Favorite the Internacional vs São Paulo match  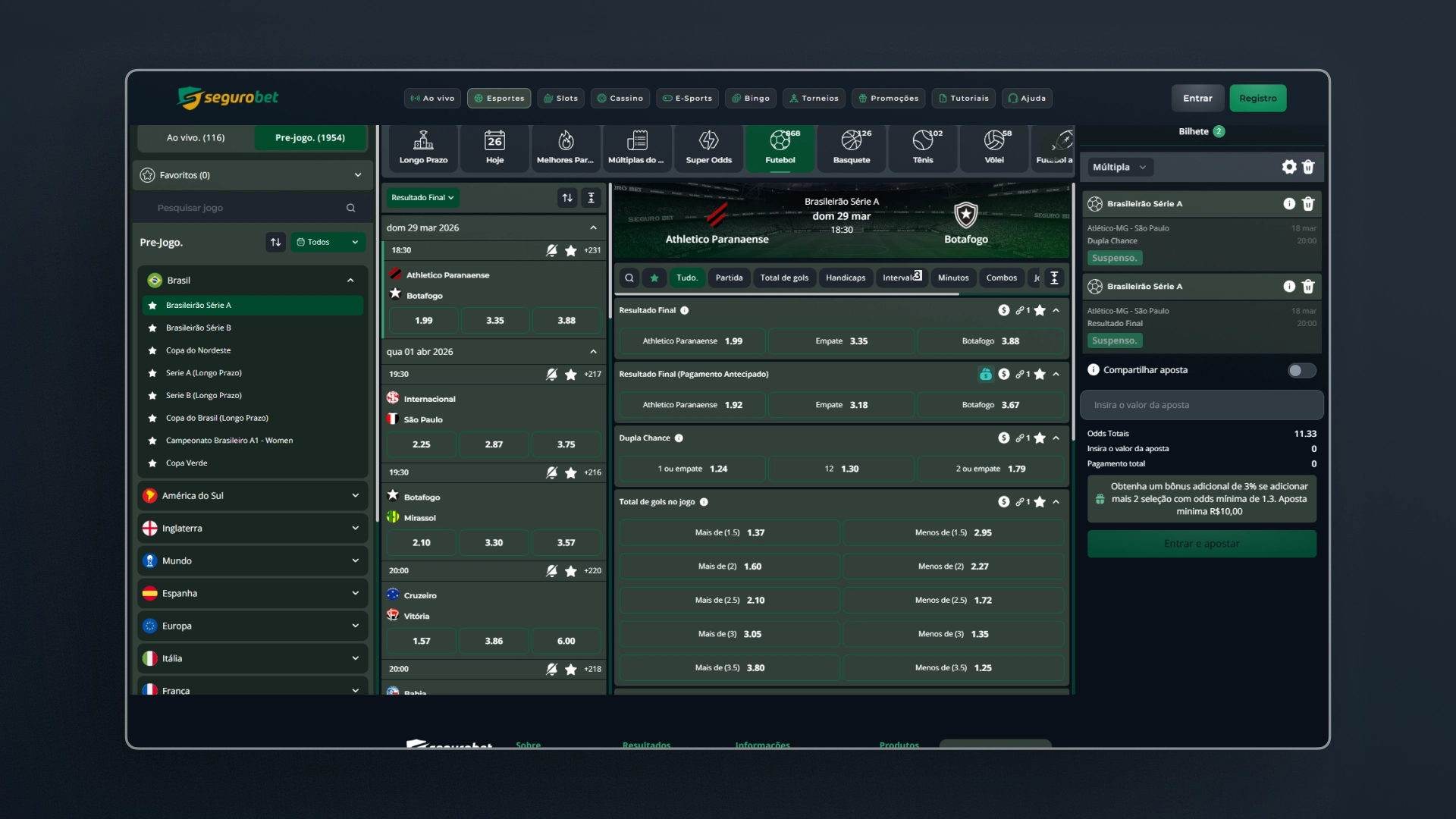571,374
